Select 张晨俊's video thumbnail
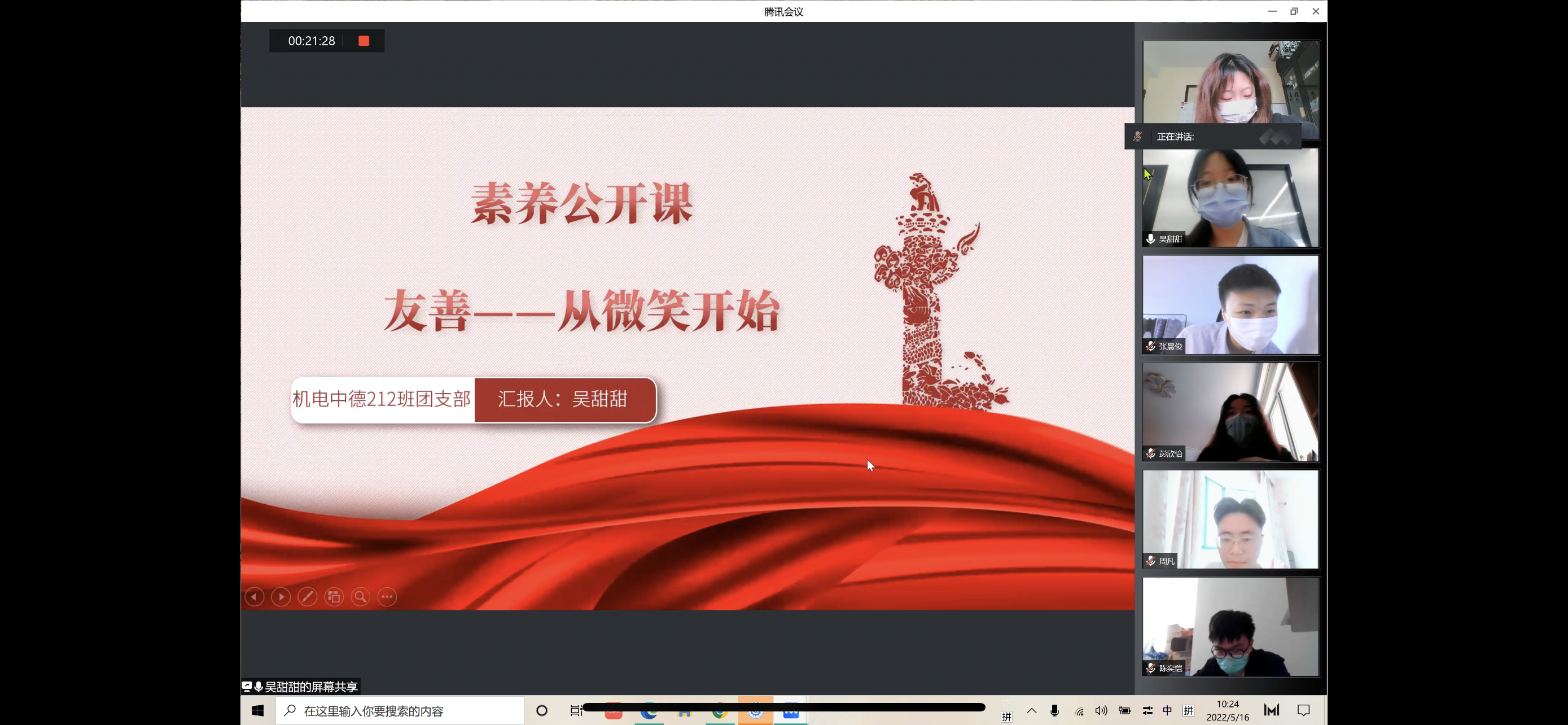This screenshot has width=1568, height=725. click(x=1231, y=305)
